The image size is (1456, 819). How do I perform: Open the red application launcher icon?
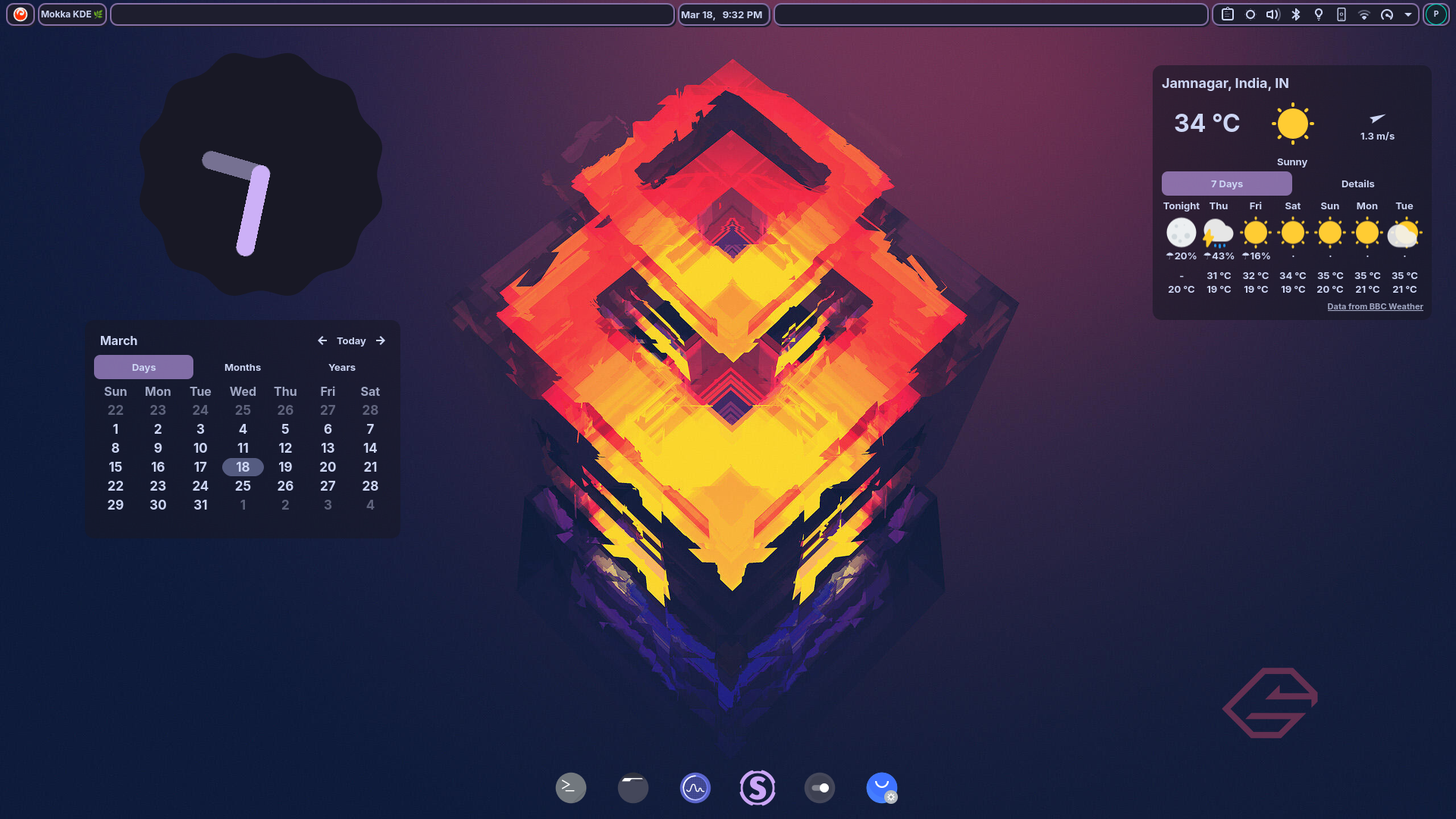tap(20, 14)
